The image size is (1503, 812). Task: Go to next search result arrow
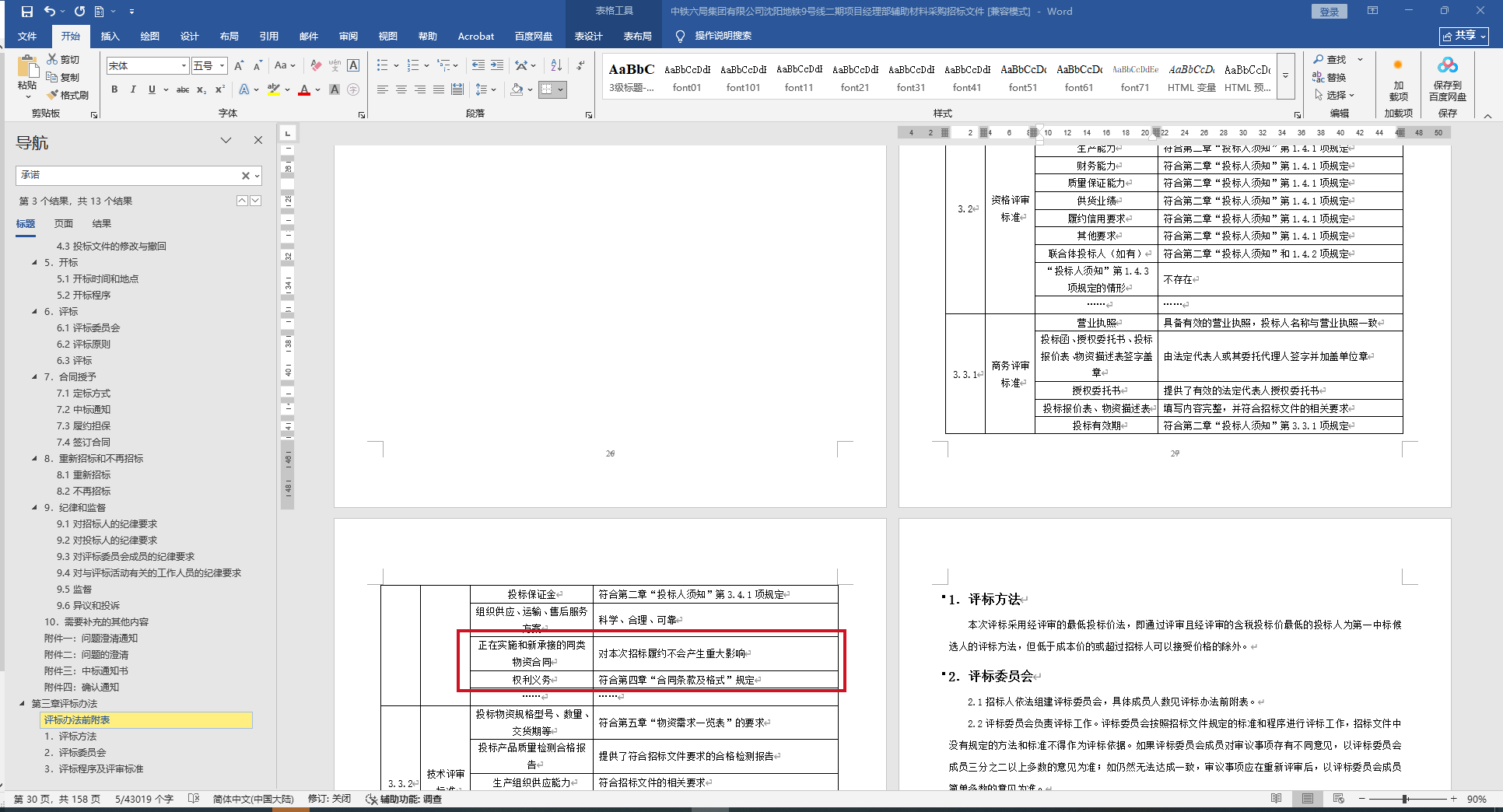[x=256, y=201]
